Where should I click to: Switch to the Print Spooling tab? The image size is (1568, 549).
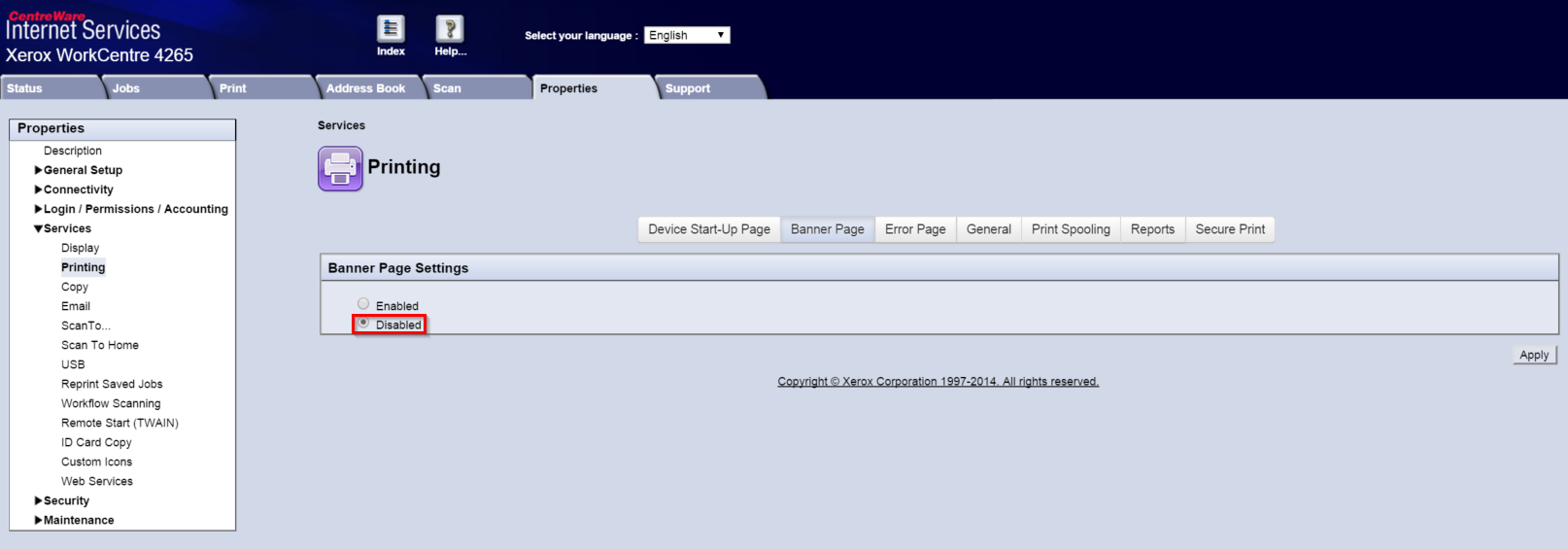(1071, 229)
